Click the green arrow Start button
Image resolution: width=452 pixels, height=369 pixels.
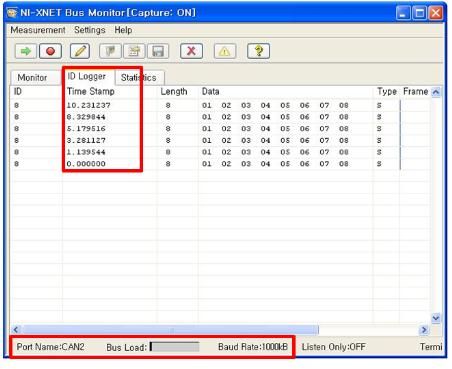26,51
